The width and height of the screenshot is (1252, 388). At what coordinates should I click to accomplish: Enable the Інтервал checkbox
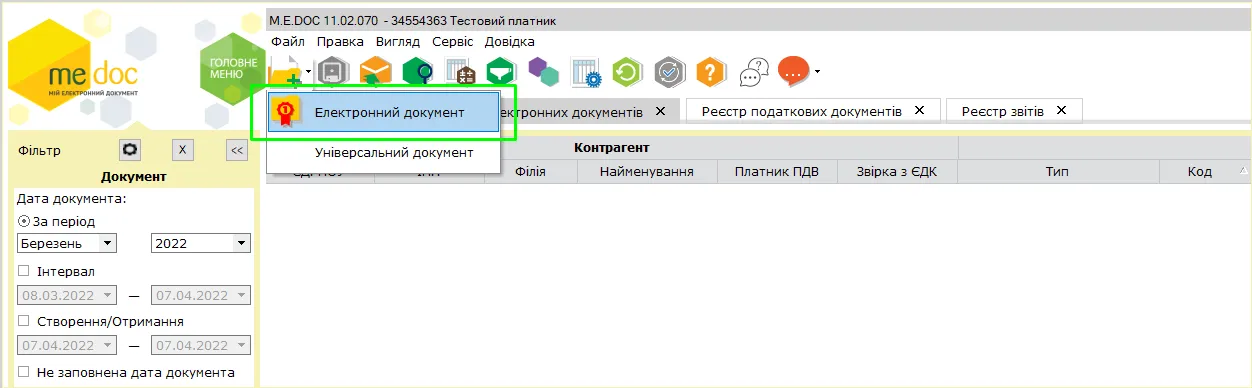24,271
